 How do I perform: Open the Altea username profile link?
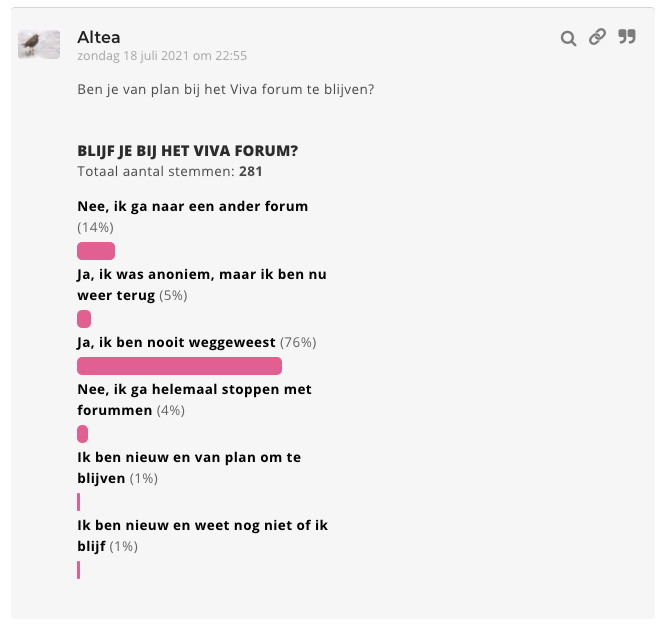(99, 37)
